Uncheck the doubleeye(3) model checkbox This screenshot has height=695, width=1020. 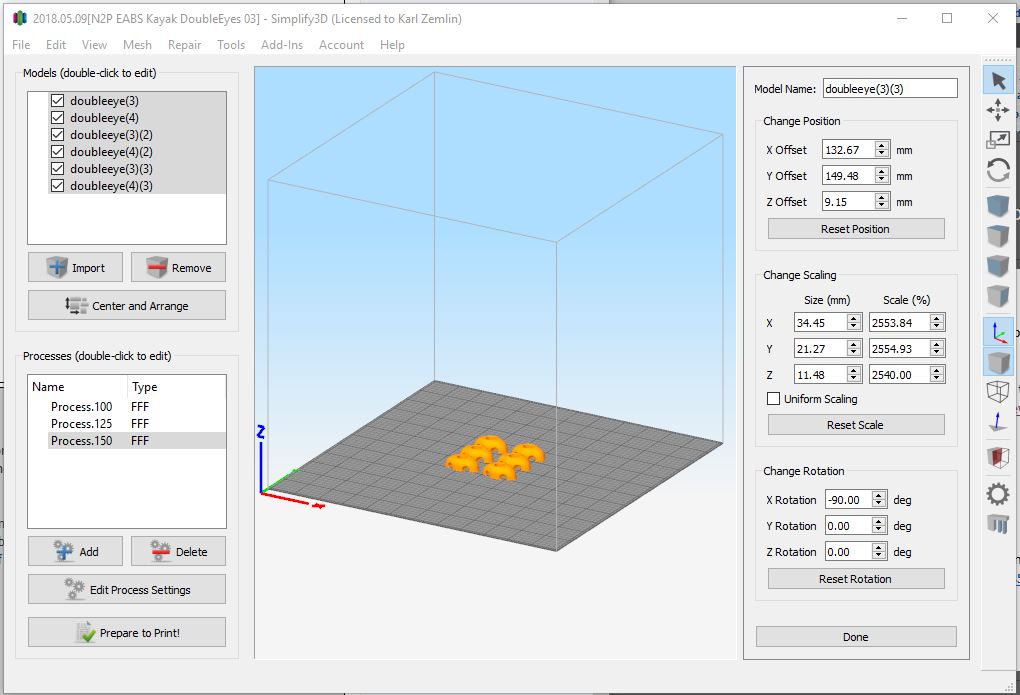(57, 101)
